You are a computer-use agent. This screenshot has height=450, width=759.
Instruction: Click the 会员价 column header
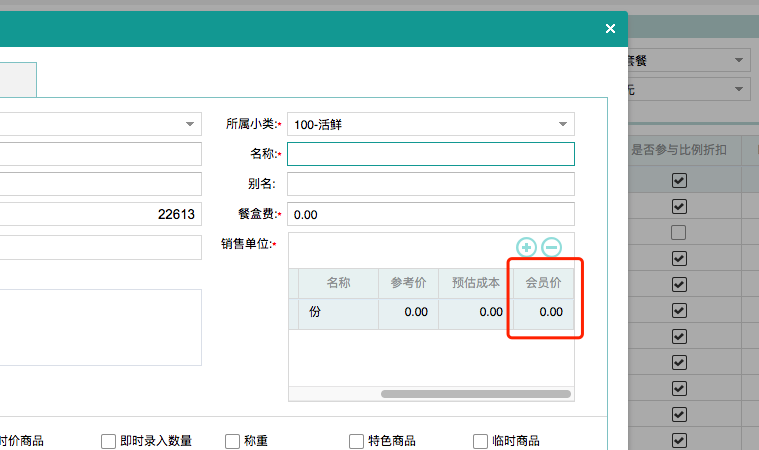[x=544, y=283]
